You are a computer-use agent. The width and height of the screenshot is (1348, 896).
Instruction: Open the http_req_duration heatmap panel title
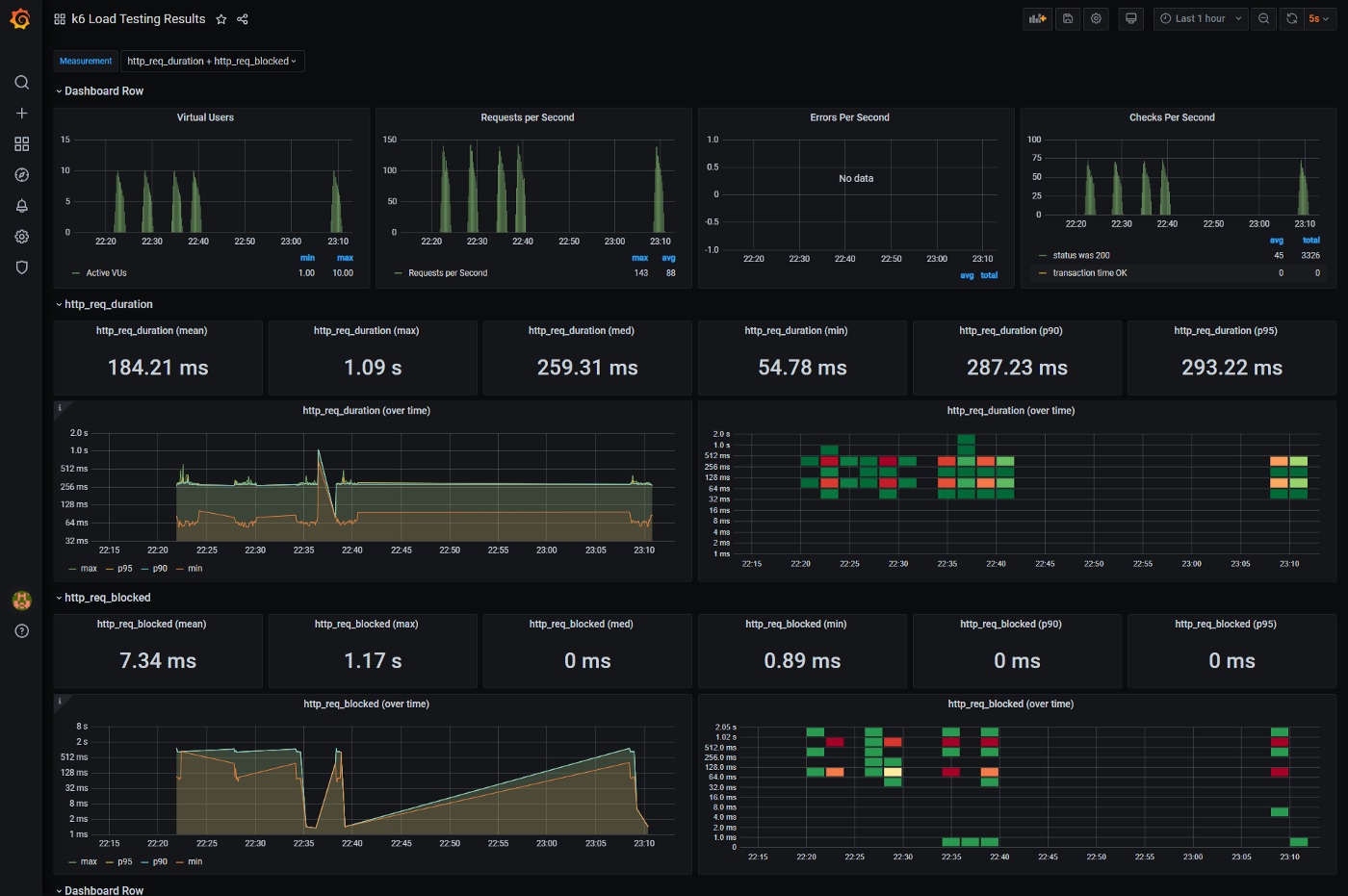(1011, 411)
